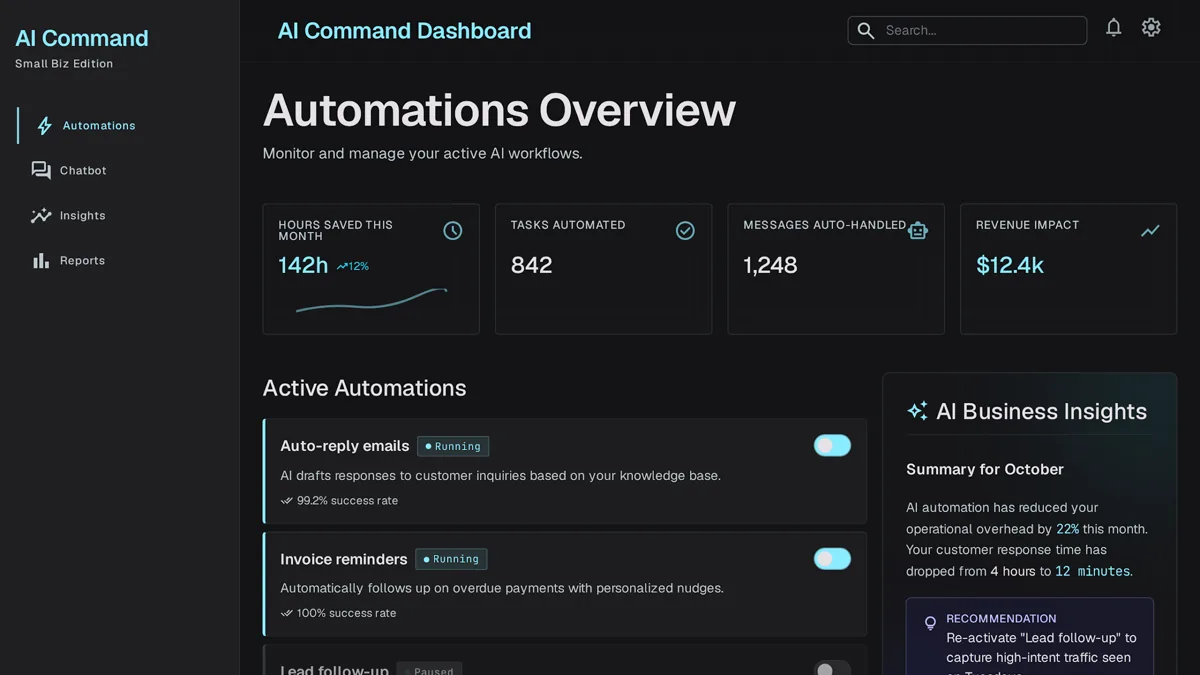Click the Search input field
Screen dimensions: 1200x675
pyautogui.click(x=967, y=31)
